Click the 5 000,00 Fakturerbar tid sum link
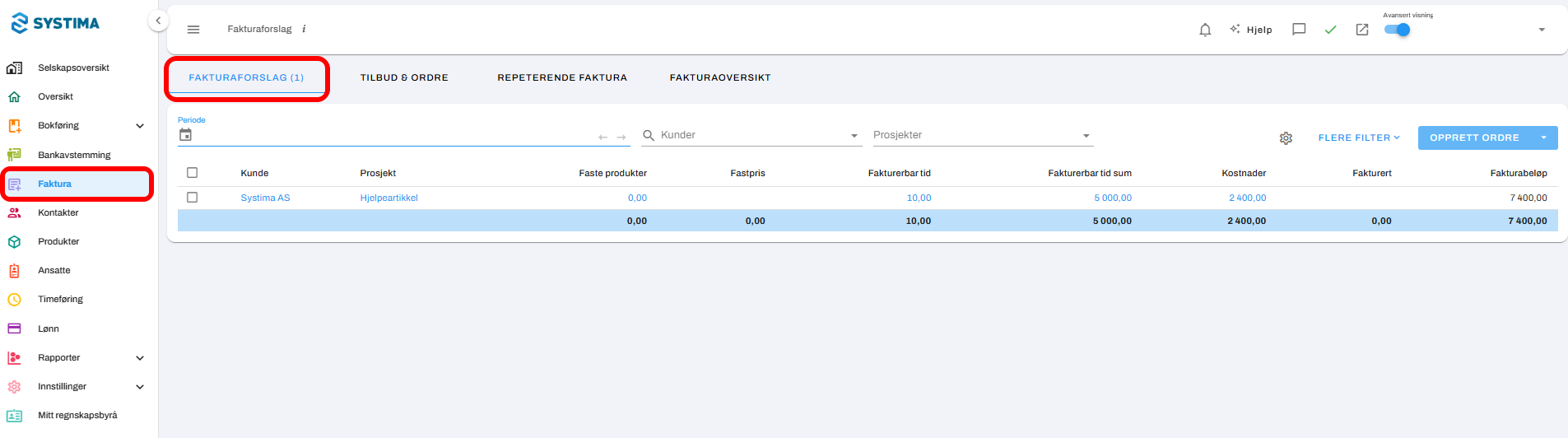 (x=1113, y=198)
